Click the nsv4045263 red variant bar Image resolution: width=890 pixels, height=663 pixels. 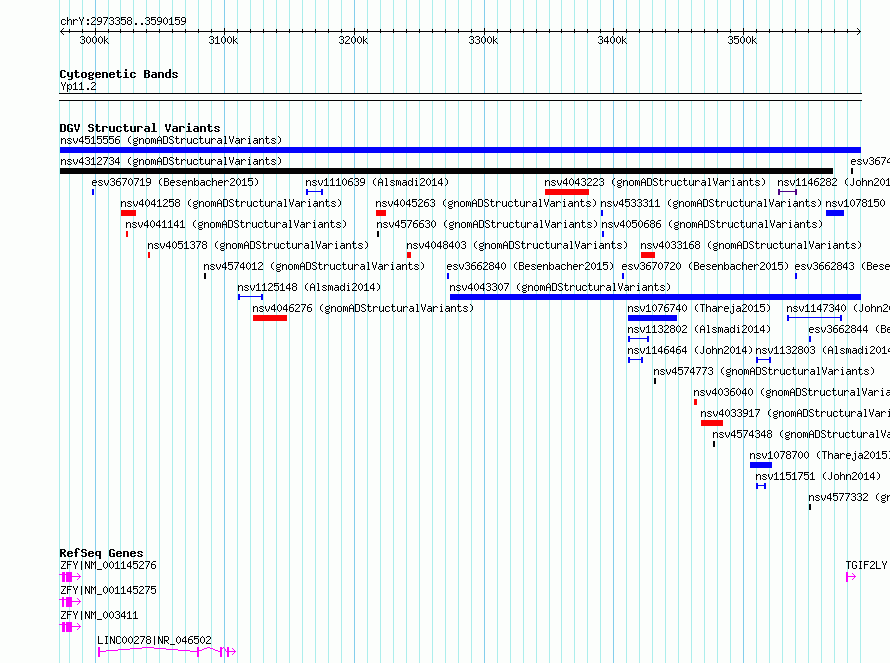pyautogui.click(x=381, y=213)
